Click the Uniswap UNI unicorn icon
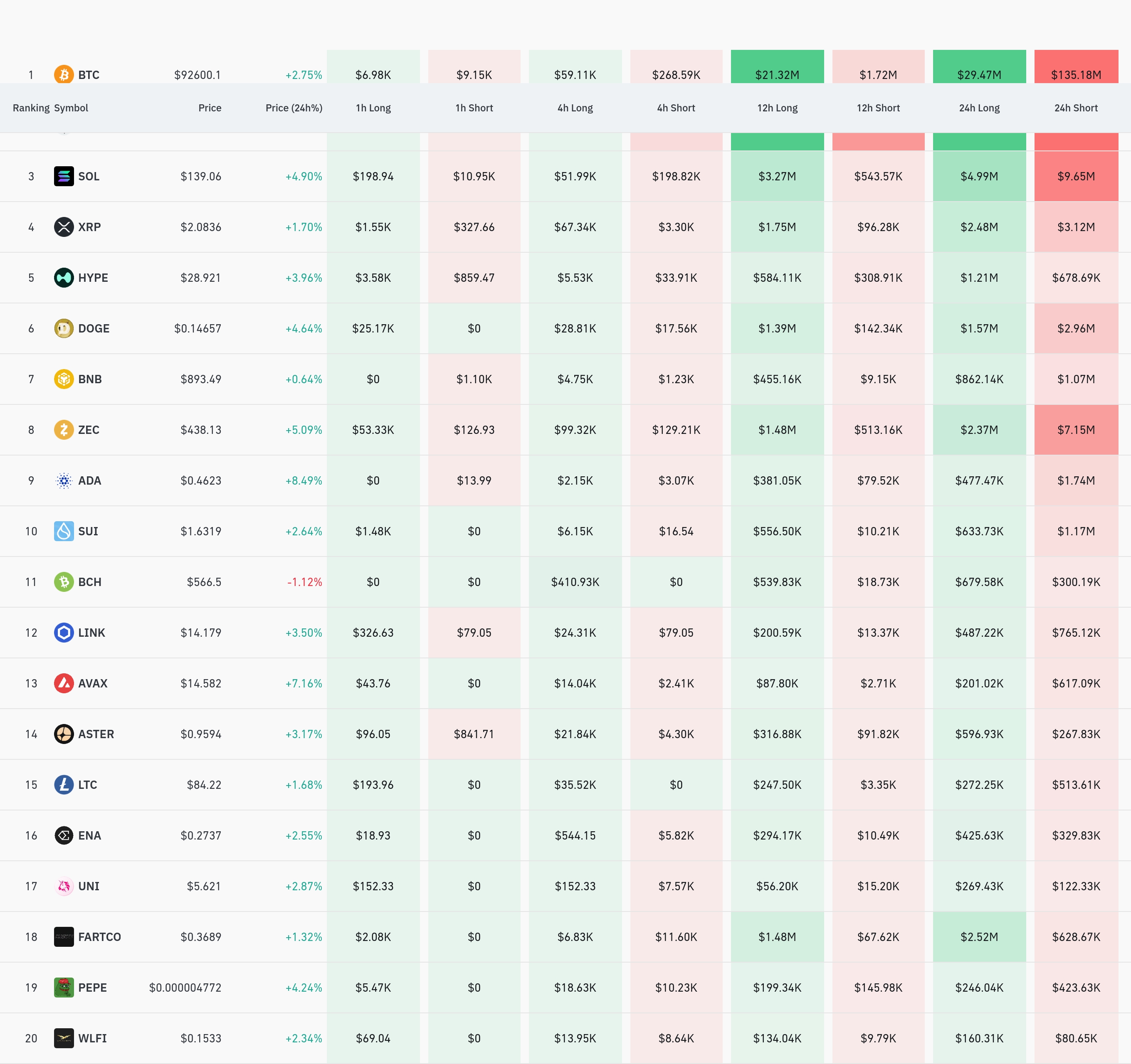 pyautogui.click(x=64, y=886)
